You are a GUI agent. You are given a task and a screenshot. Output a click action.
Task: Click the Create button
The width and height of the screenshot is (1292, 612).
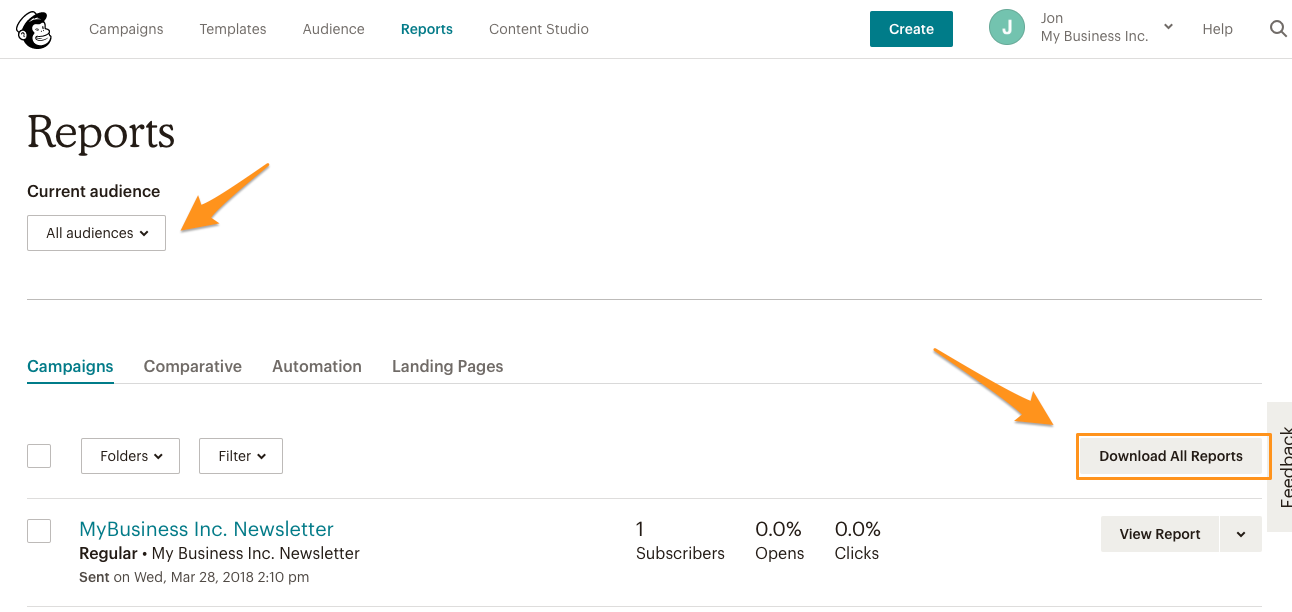click(x=911, y=29)
